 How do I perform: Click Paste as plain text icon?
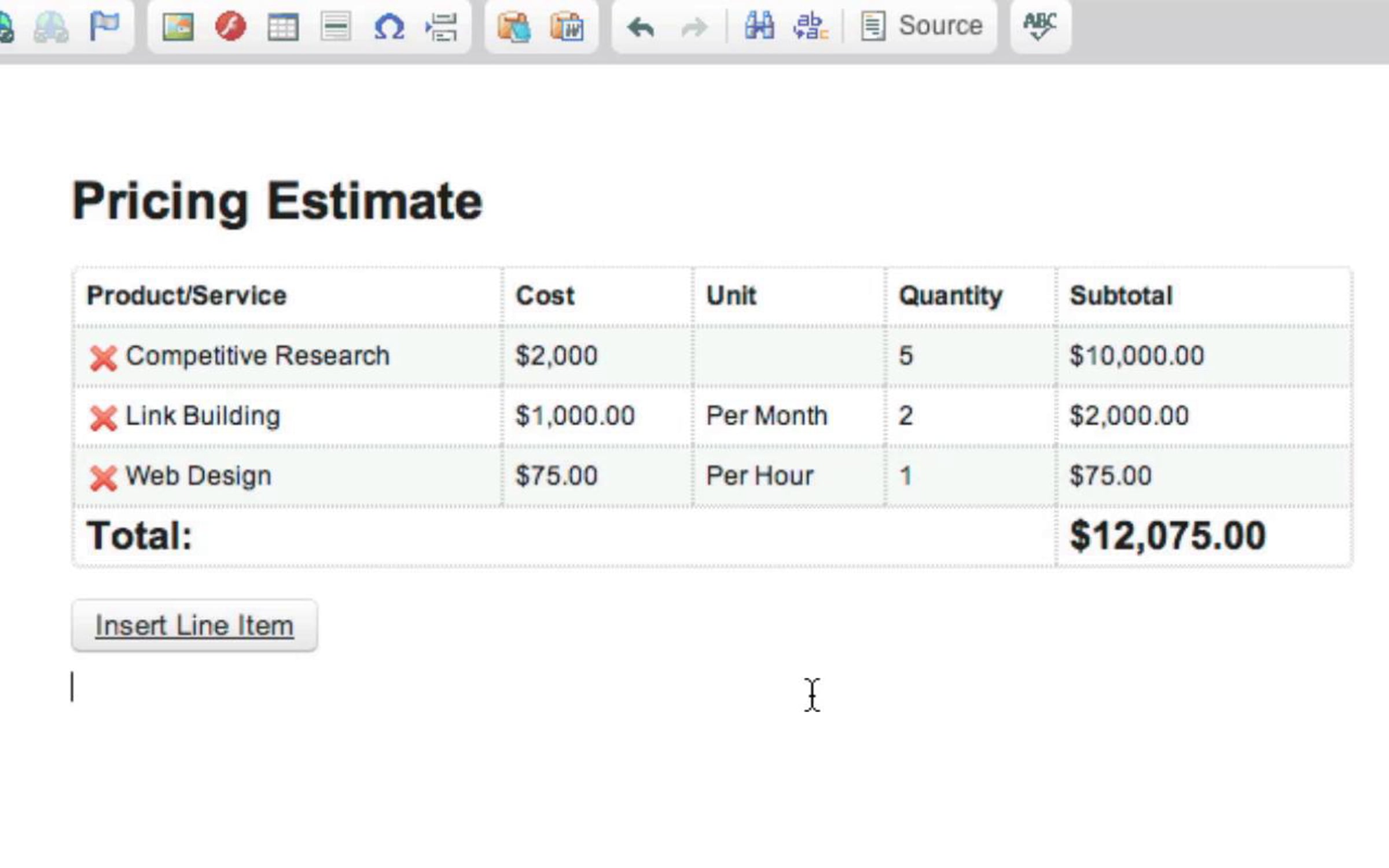[513, 27]
